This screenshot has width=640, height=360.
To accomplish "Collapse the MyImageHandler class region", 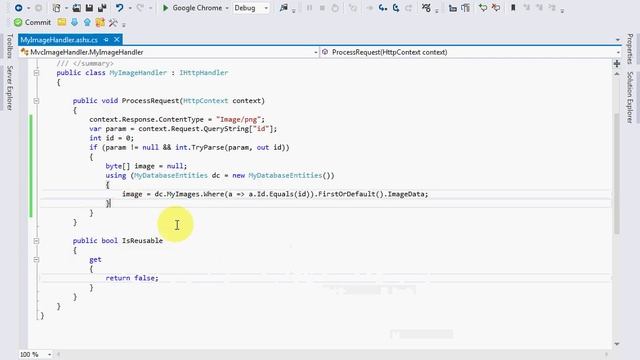I will (36, 73).
